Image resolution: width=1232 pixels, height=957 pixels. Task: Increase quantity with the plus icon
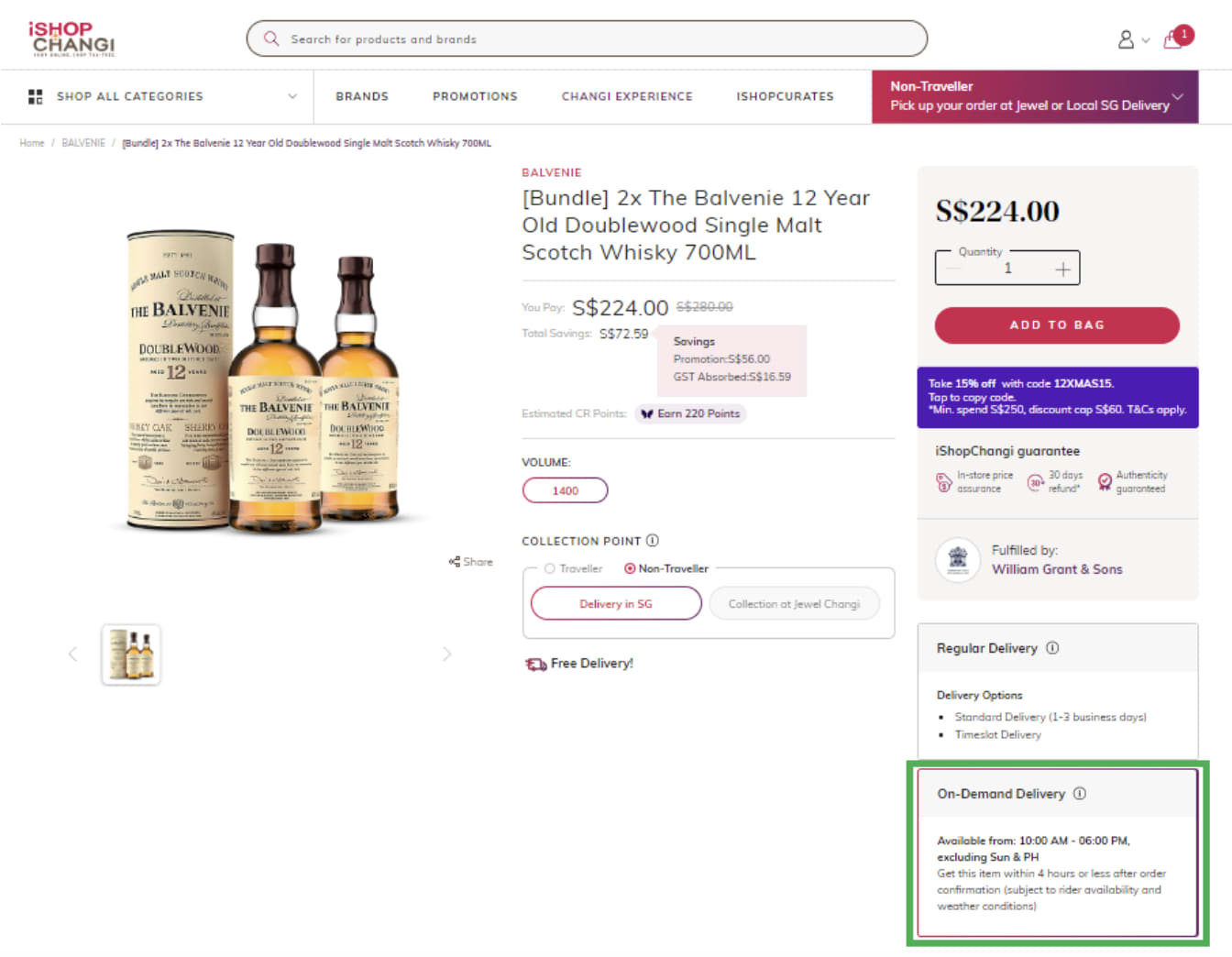(1062, 269)
